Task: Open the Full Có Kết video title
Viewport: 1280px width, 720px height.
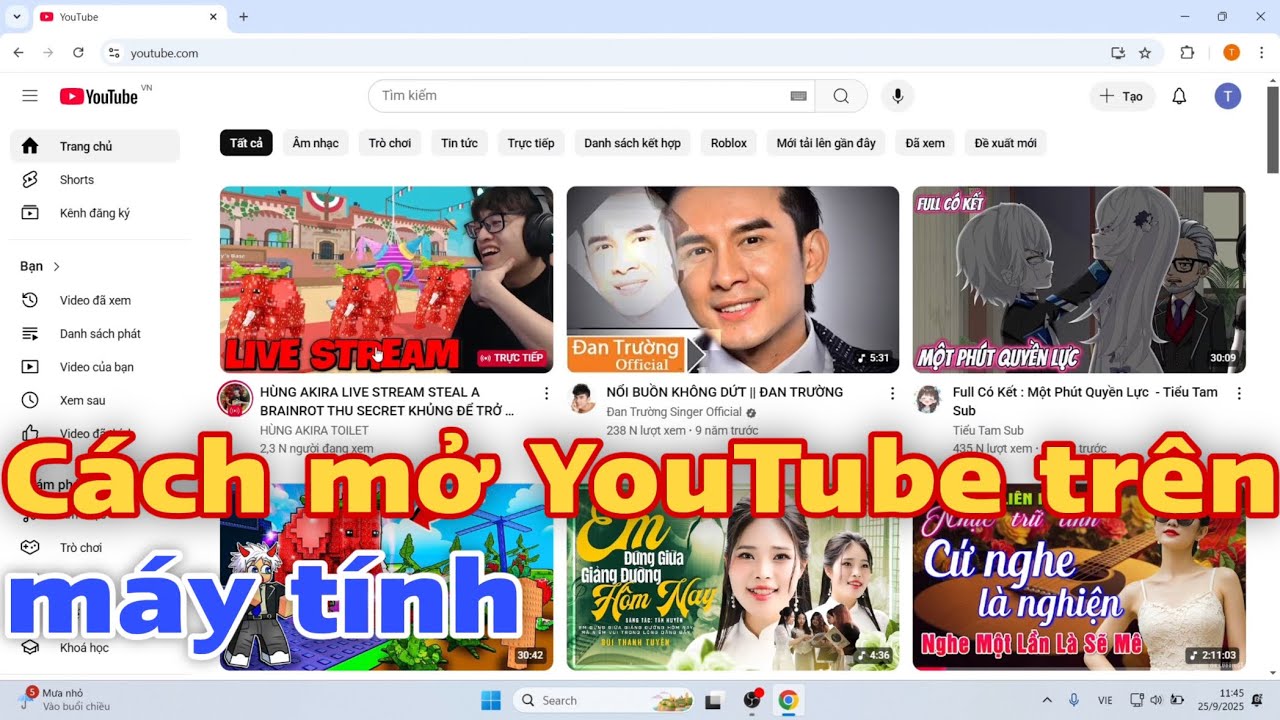Action: coord(1085,401)
